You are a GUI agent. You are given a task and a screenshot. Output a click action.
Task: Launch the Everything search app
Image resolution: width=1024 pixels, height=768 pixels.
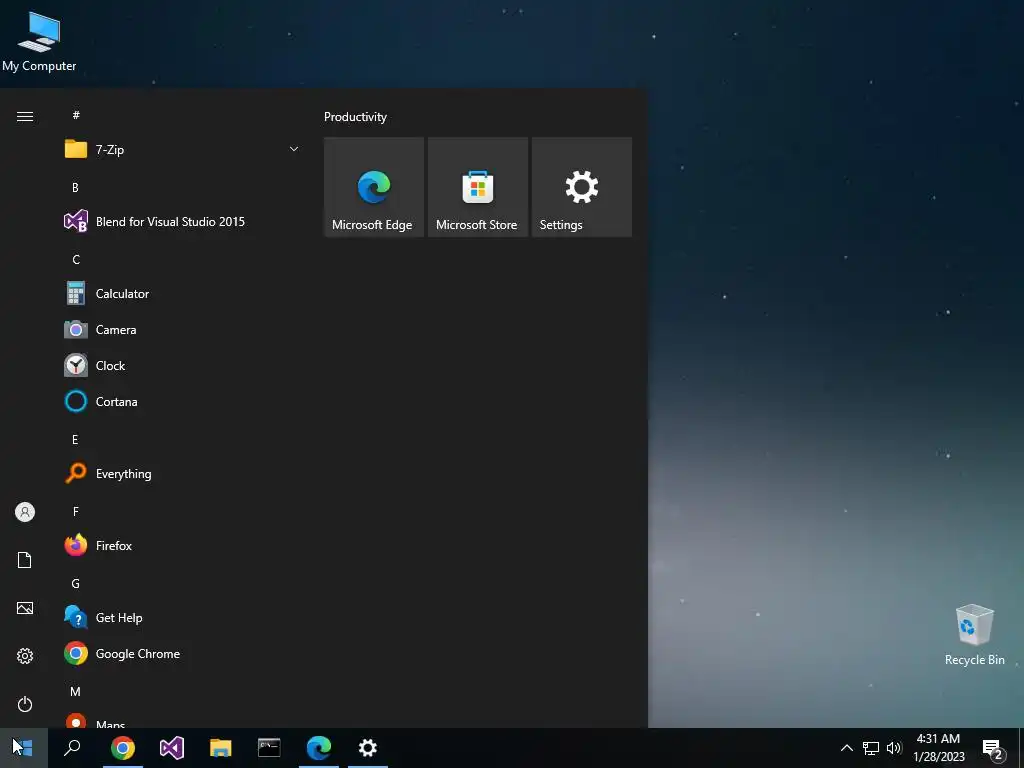point(182,473)
